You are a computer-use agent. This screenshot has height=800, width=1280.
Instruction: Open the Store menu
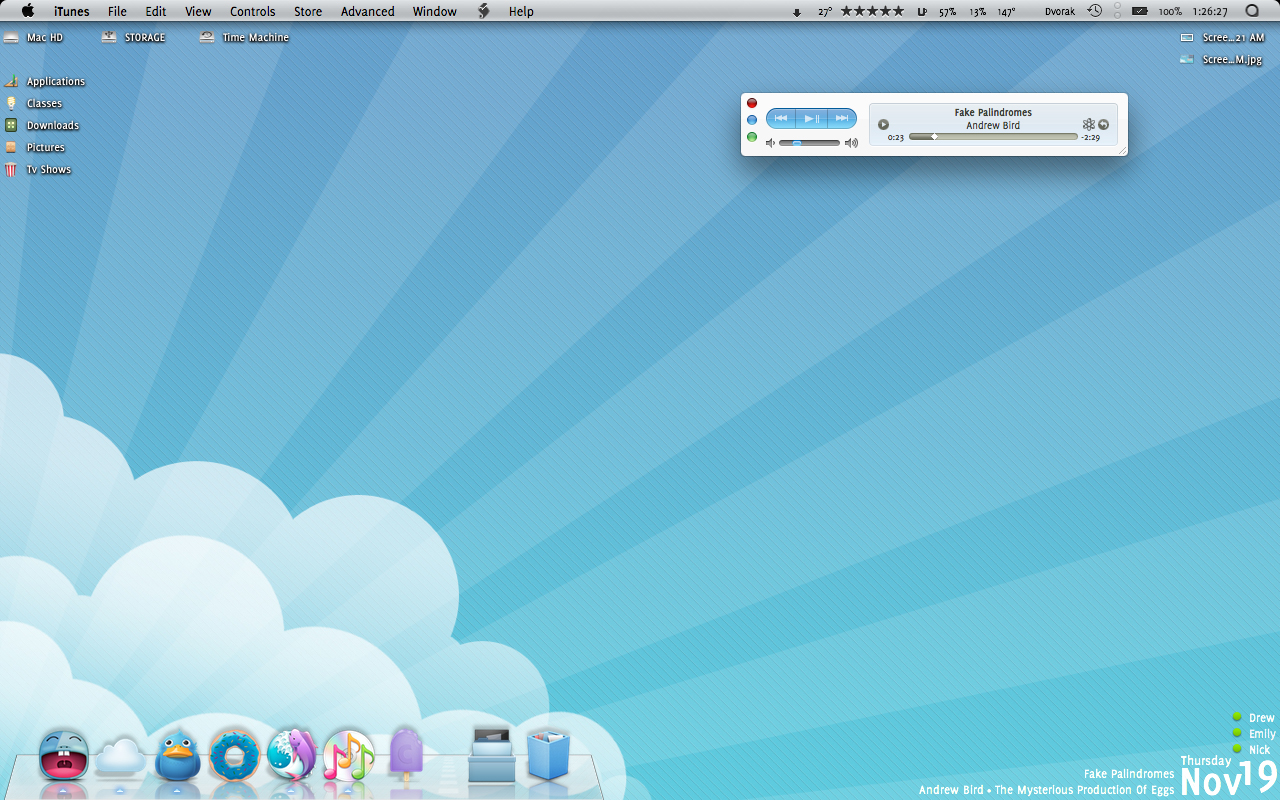[x=308, y=11]
